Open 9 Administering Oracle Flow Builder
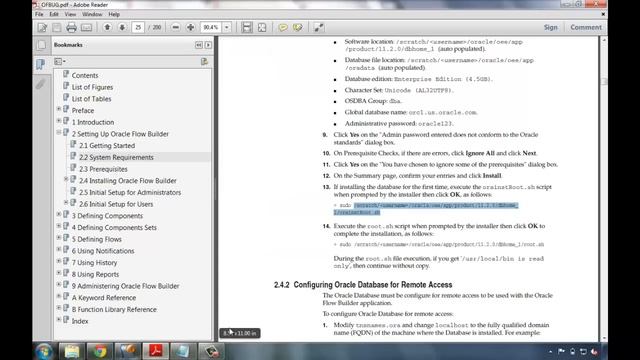The width and height of the screenshot is (640, 360). [x=125, y=286]
